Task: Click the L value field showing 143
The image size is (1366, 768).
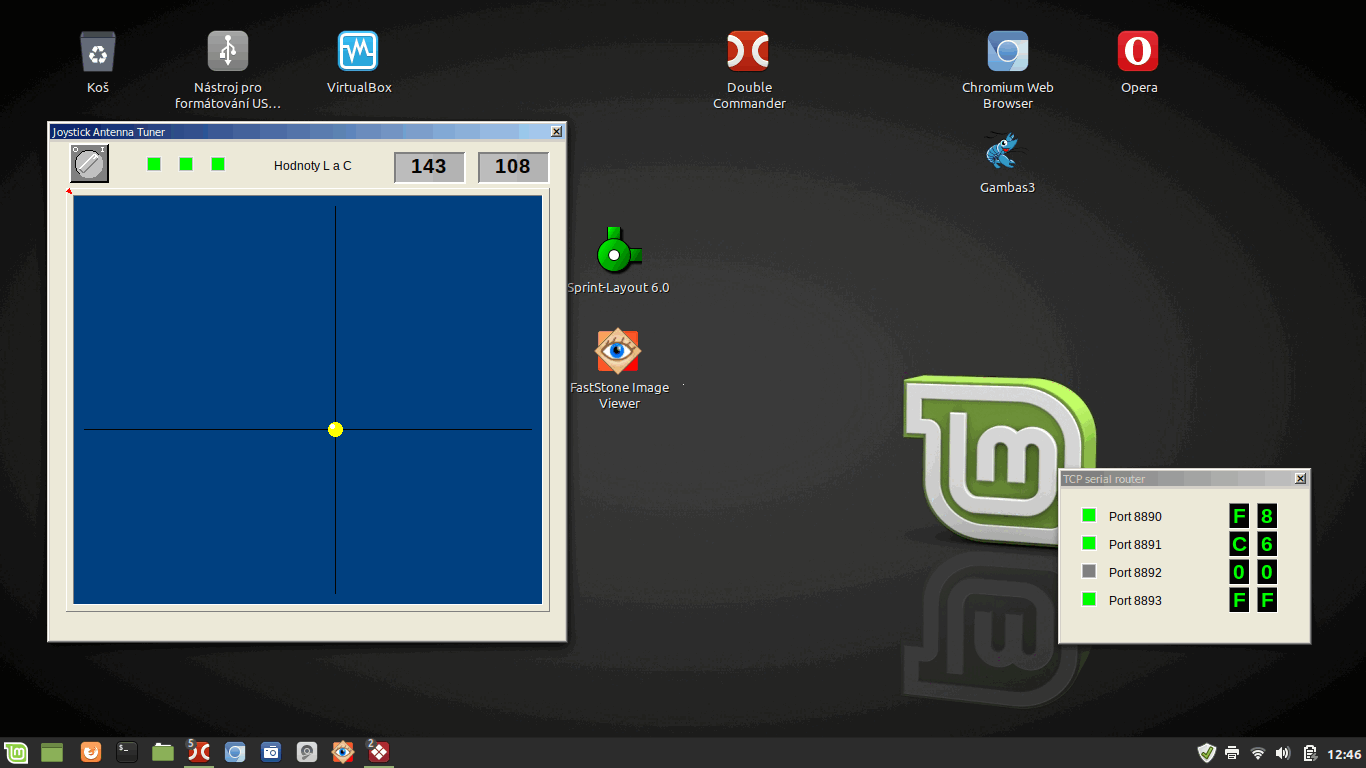Action: click(x=429, y=167)
